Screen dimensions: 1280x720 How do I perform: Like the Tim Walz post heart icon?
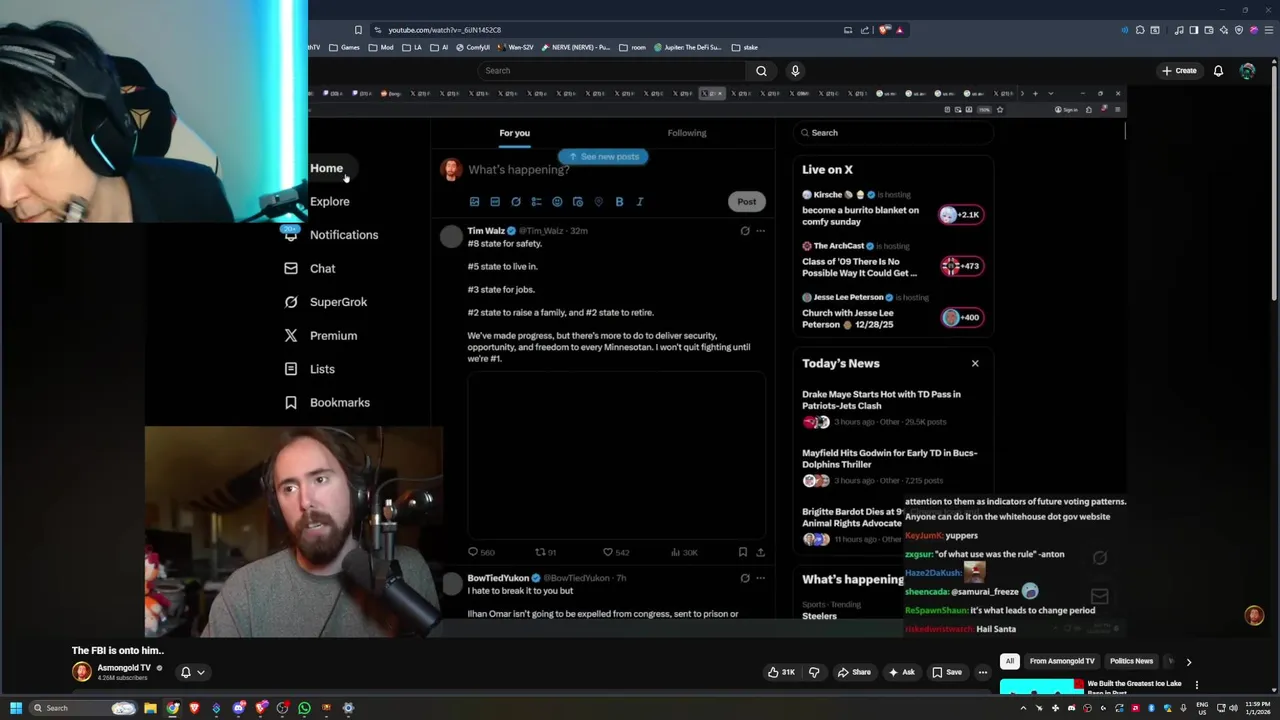pyautogui.click(x=607, y=552)
